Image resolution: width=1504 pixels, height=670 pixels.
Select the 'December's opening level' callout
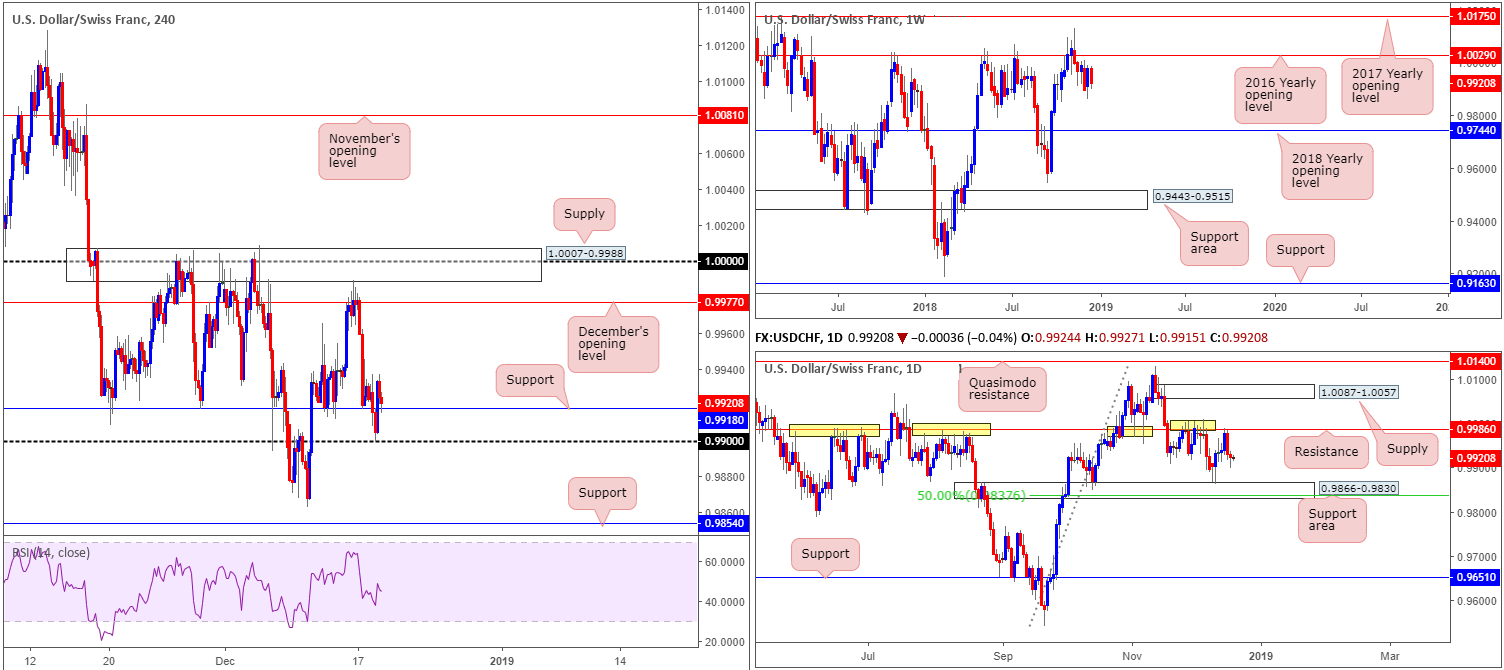tap(614, 344)
